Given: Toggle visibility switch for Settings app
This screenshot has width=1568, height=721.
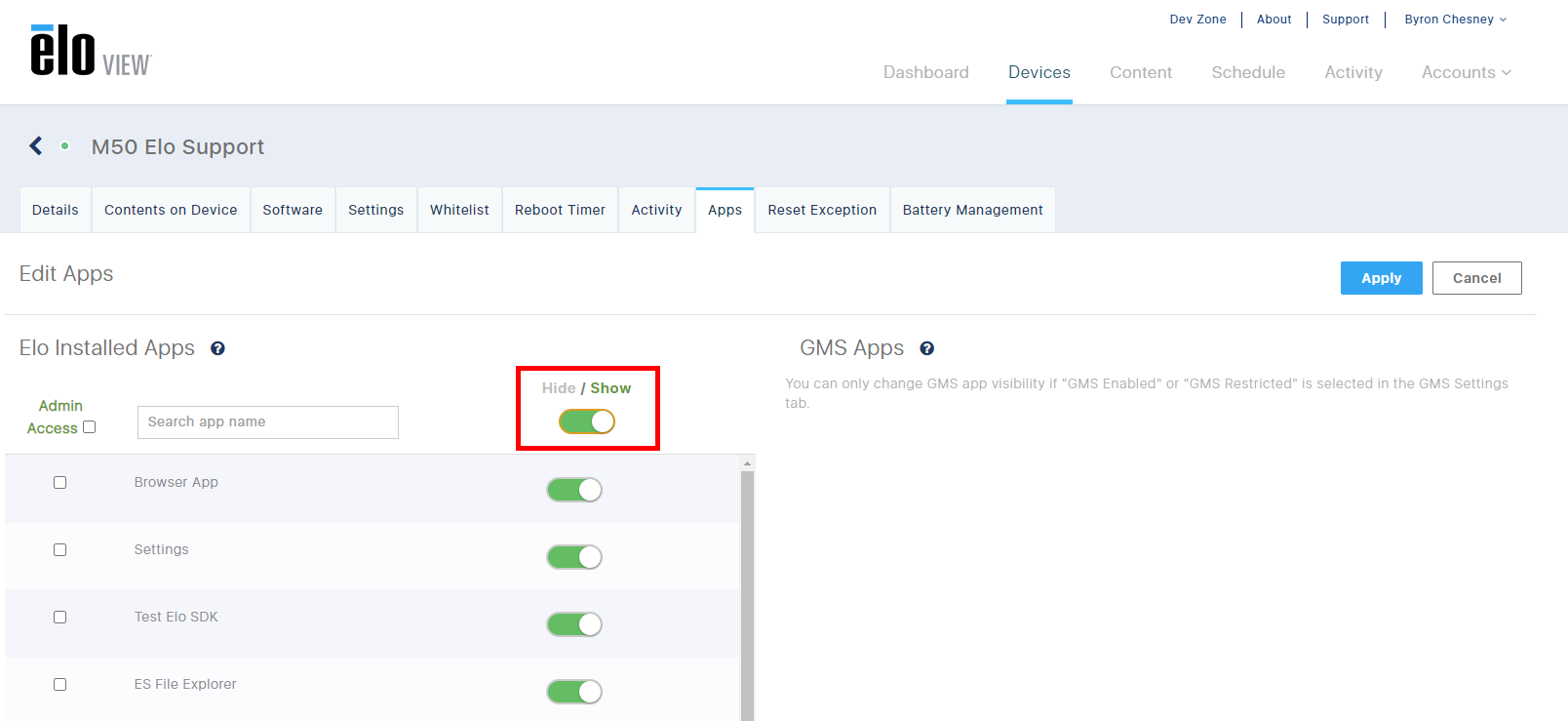Looking at the screenshot, I should (x=574, y=557).
